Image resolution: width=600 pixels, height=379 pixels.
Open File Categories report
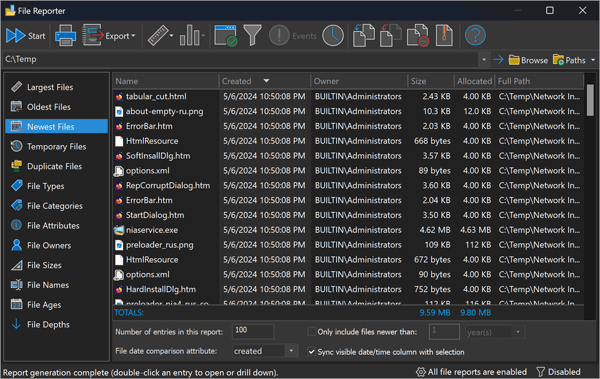(x=57, y=206)
